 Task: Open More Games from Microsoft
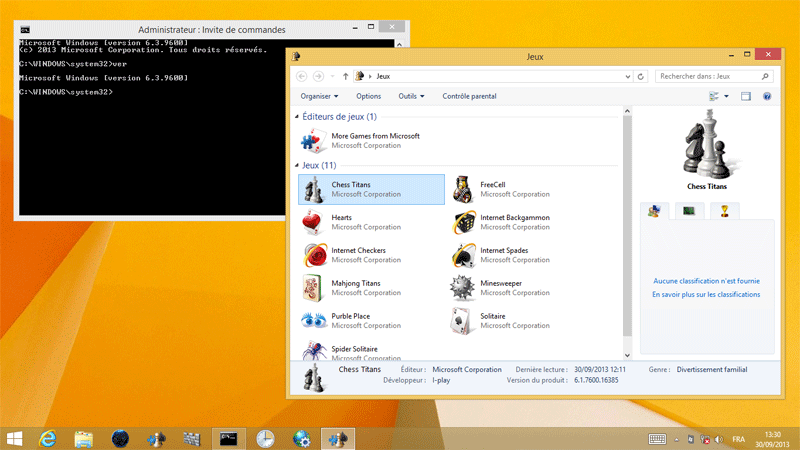(314, 140)
